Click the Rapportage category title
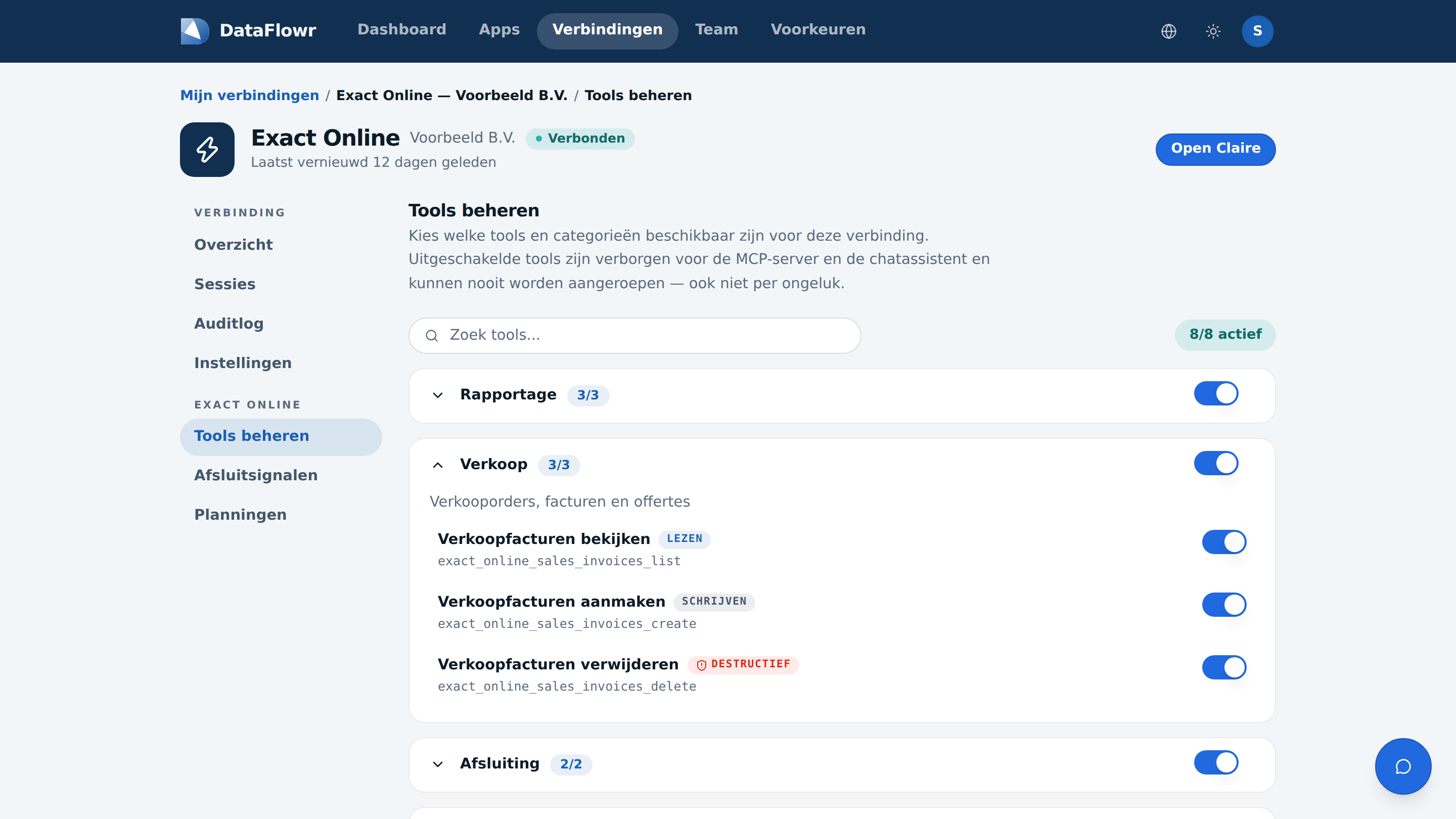The width and height of the screenshot is (1456, 819). click(x=508, y=394)
